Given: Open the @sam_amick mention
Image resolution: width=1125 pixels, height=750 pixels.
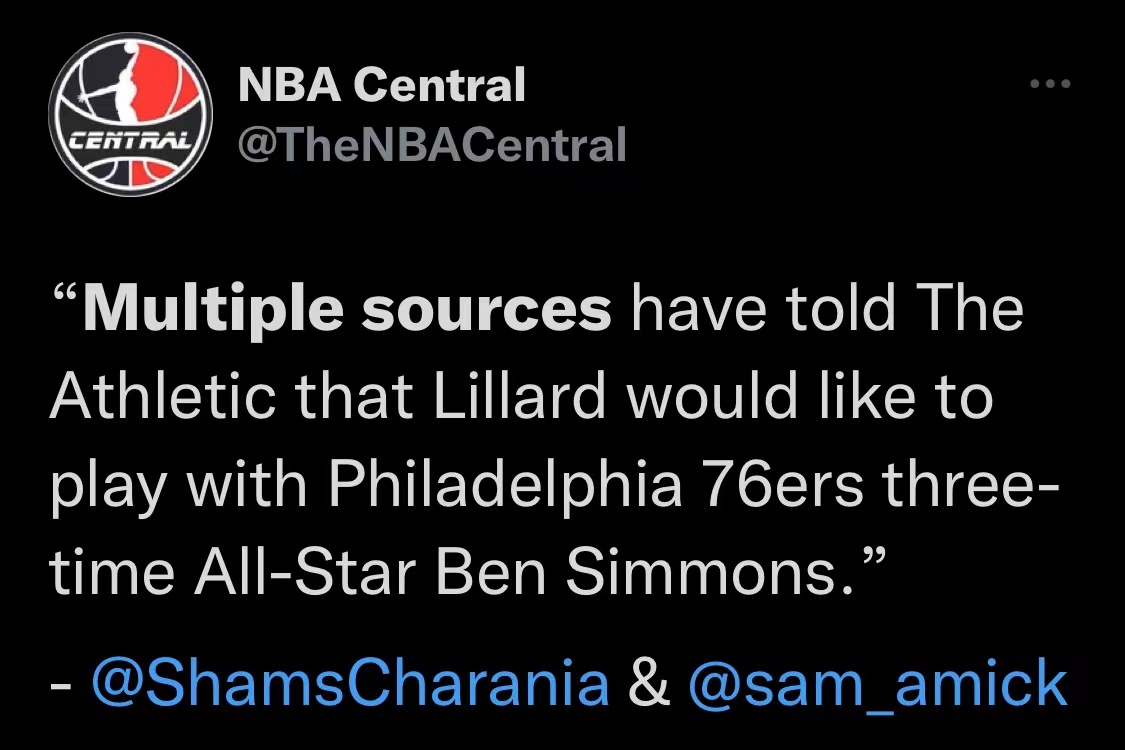Looking at the screenshot, I should 877,684.
